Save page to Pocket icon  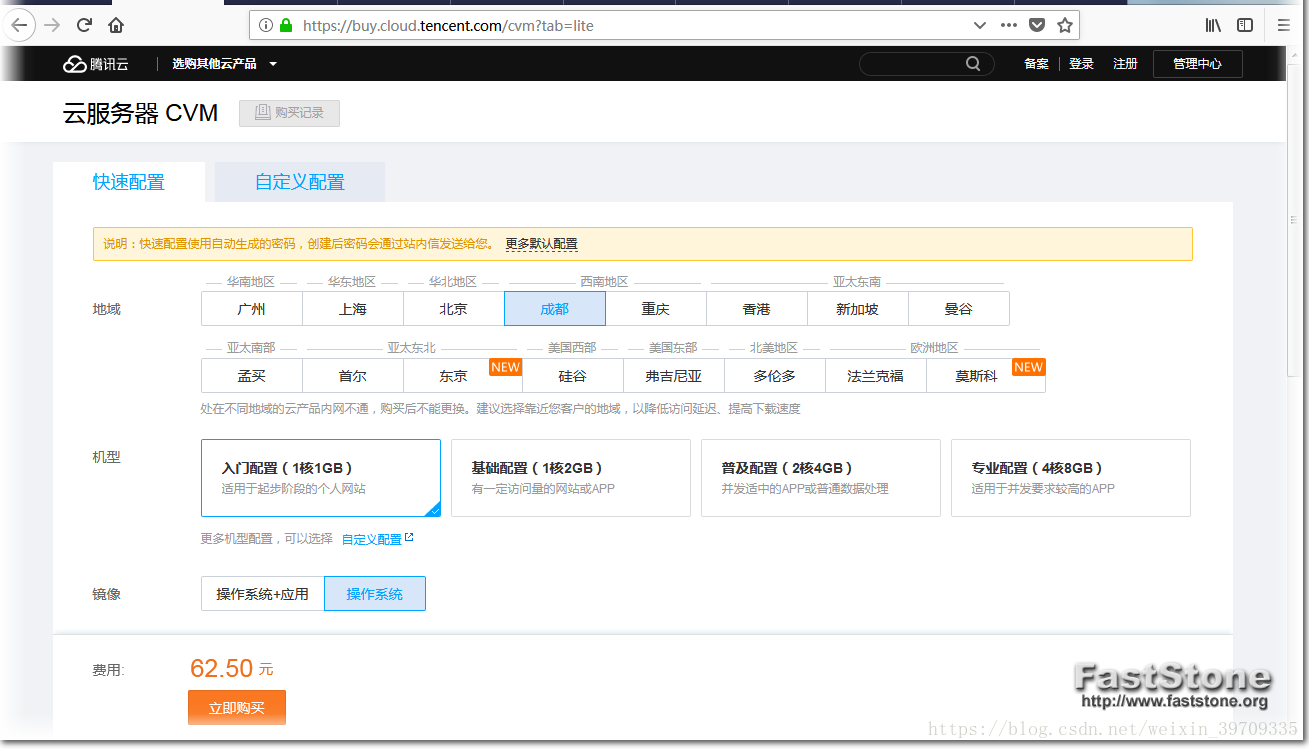point(1038,25)
